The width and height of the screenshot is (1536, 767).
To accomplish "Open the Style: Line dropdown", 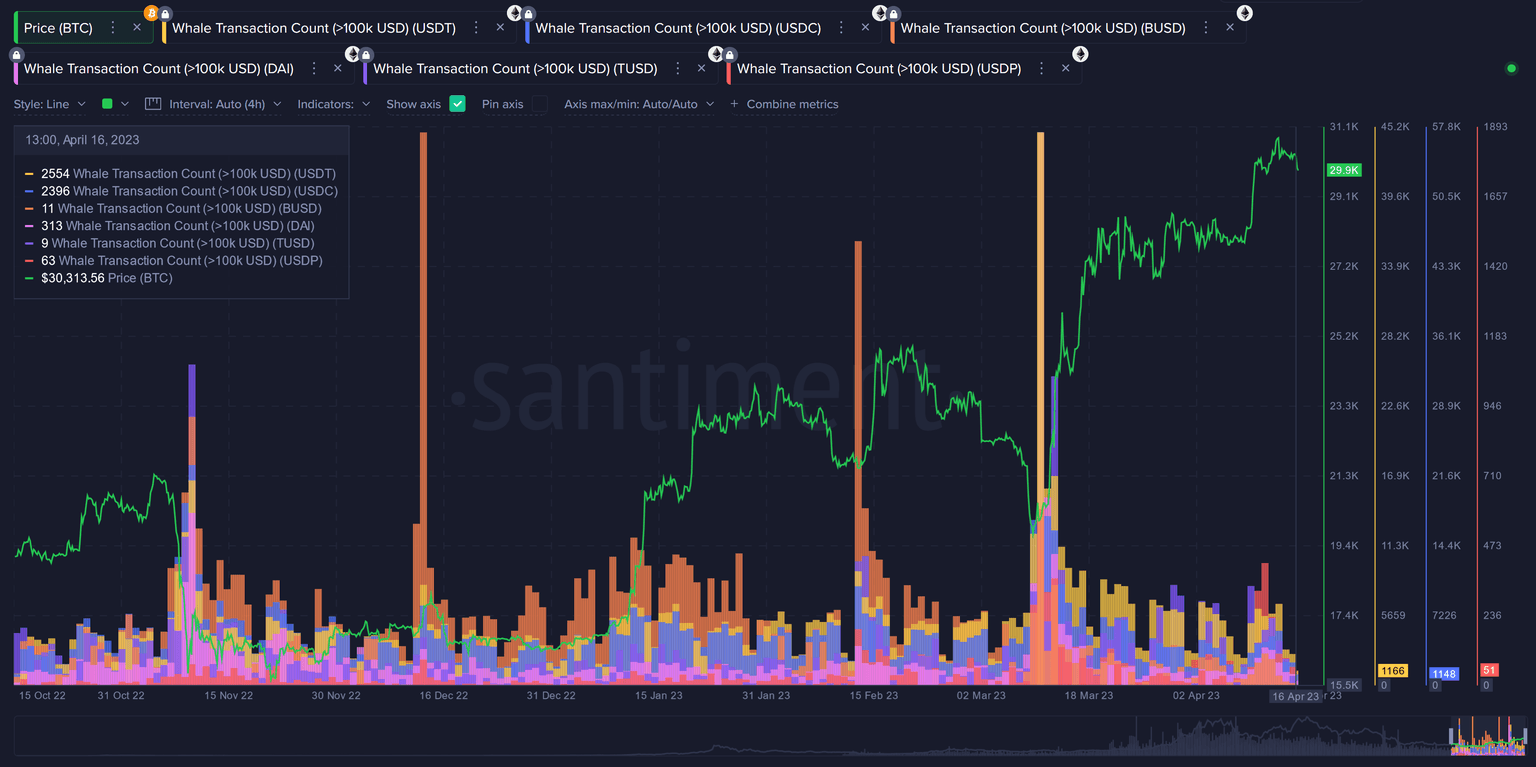I will [48, 104].
